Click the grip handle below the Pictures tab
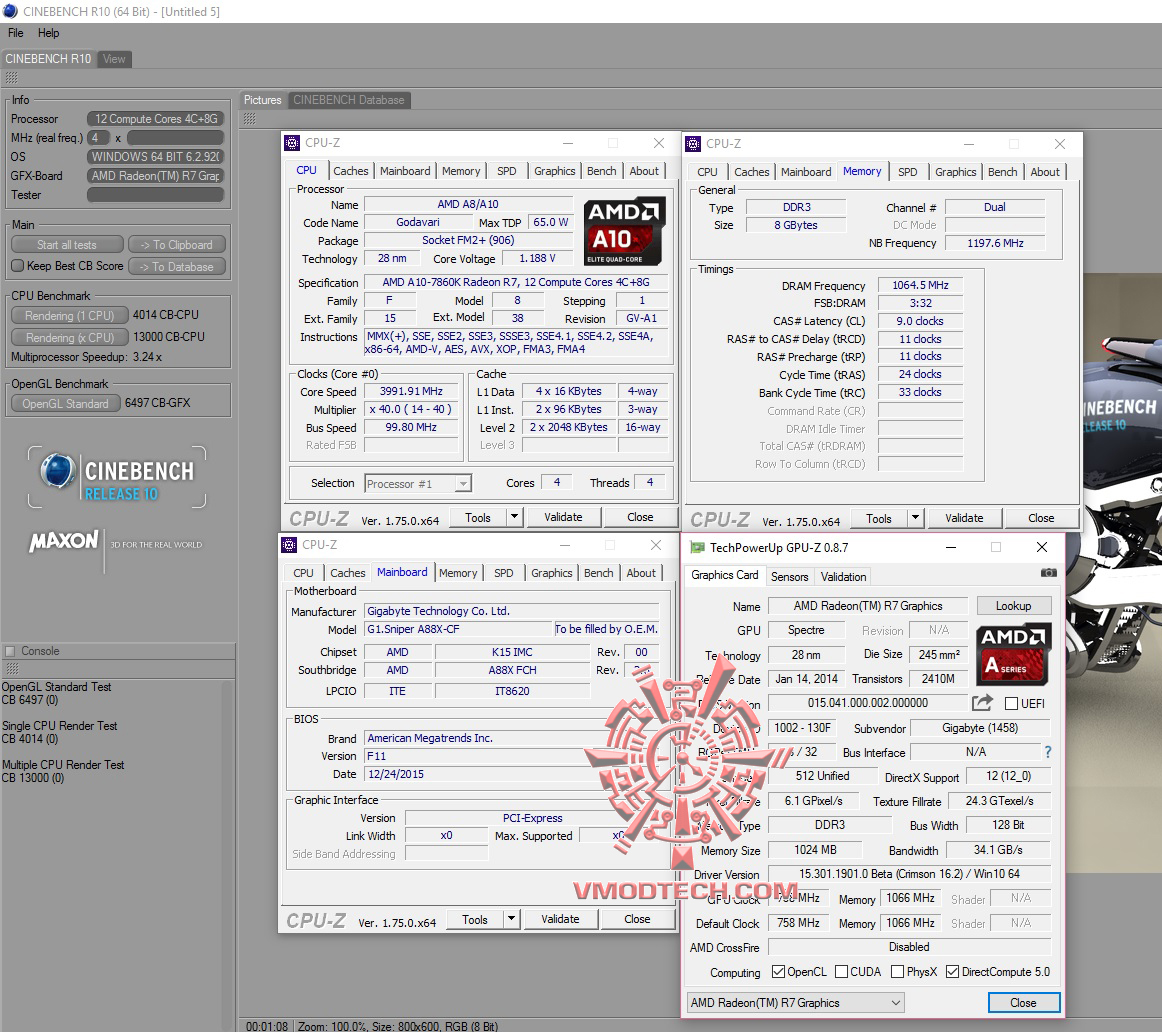Image resolution: width=1162 pixels, height=1032 pixels. (x=250, y=119)
